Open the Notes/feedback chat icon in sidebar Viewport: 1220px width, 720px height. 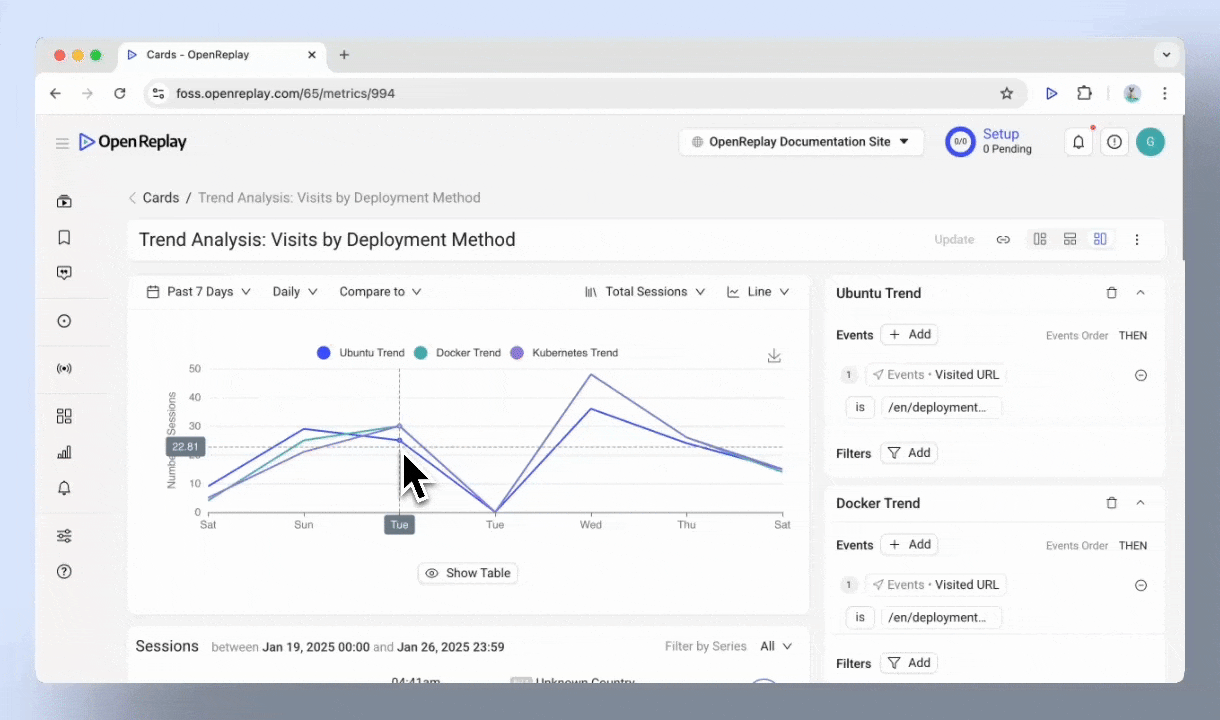point(64,273)
